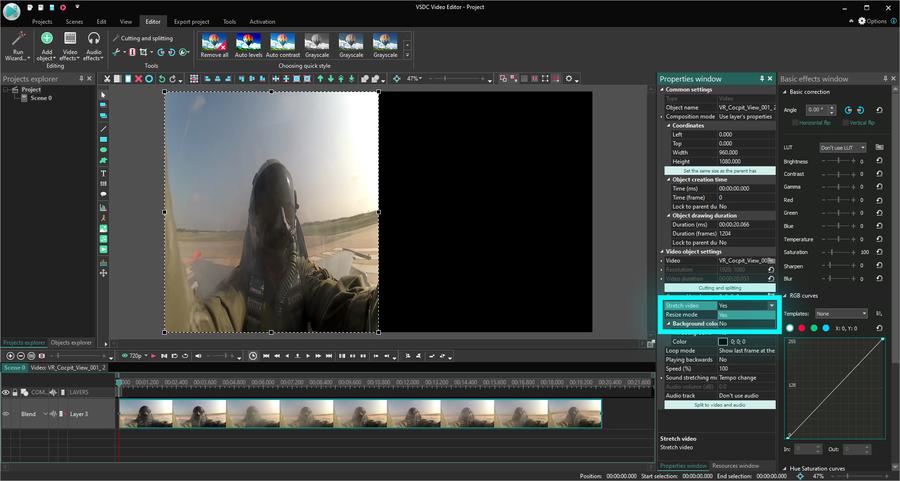This screenshot has width=900, height=481.
Task: Select No in the Stretch video dropdown list
Action: [x=746, y=324]
